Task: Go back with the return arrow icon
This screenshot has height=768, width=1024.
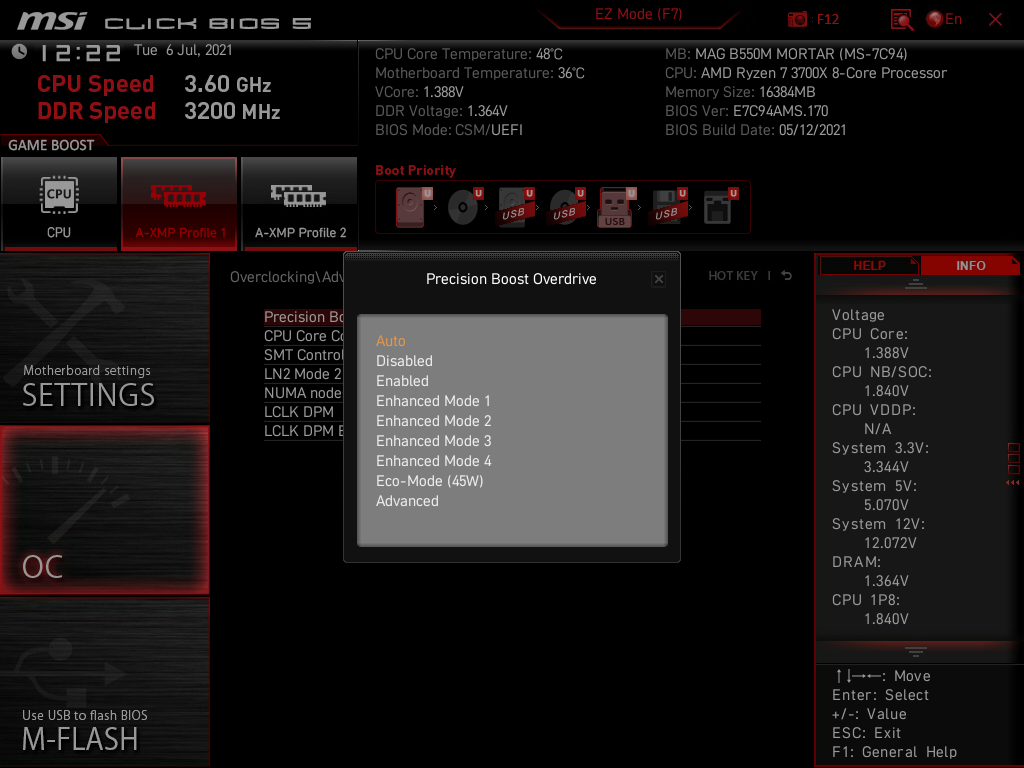Action: tap(786, 276)
